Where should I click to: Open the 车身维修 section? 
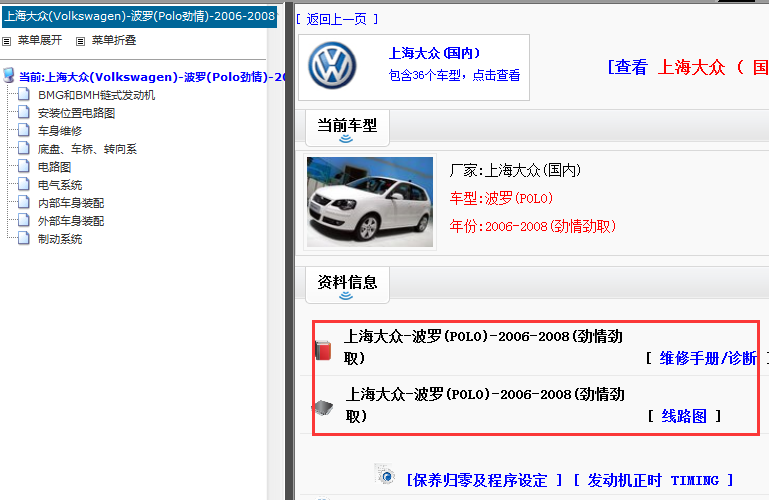(x=60, y=131)
